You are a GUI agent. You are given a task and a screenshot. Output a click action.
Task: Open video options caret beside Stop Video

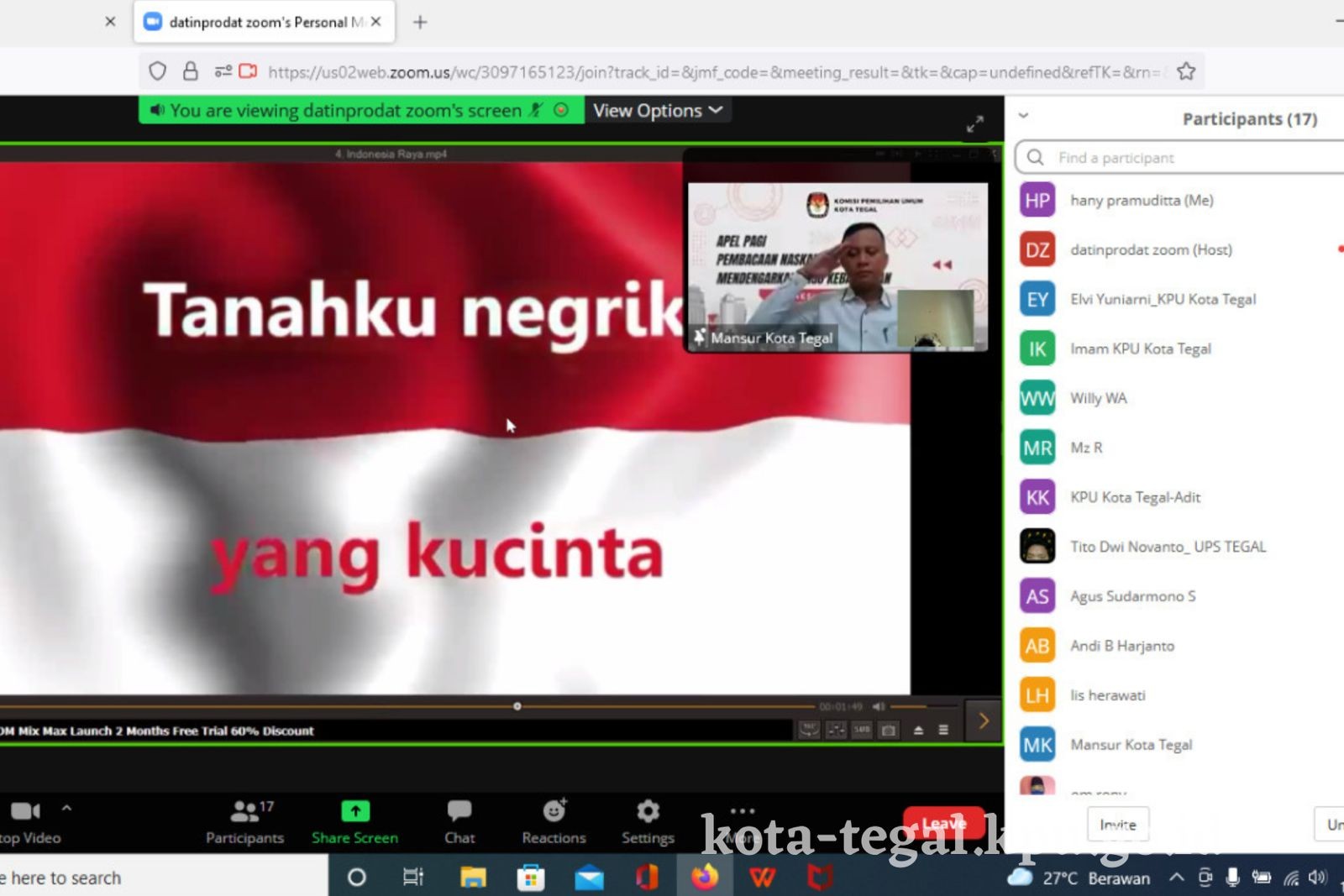tap(66, 808)
